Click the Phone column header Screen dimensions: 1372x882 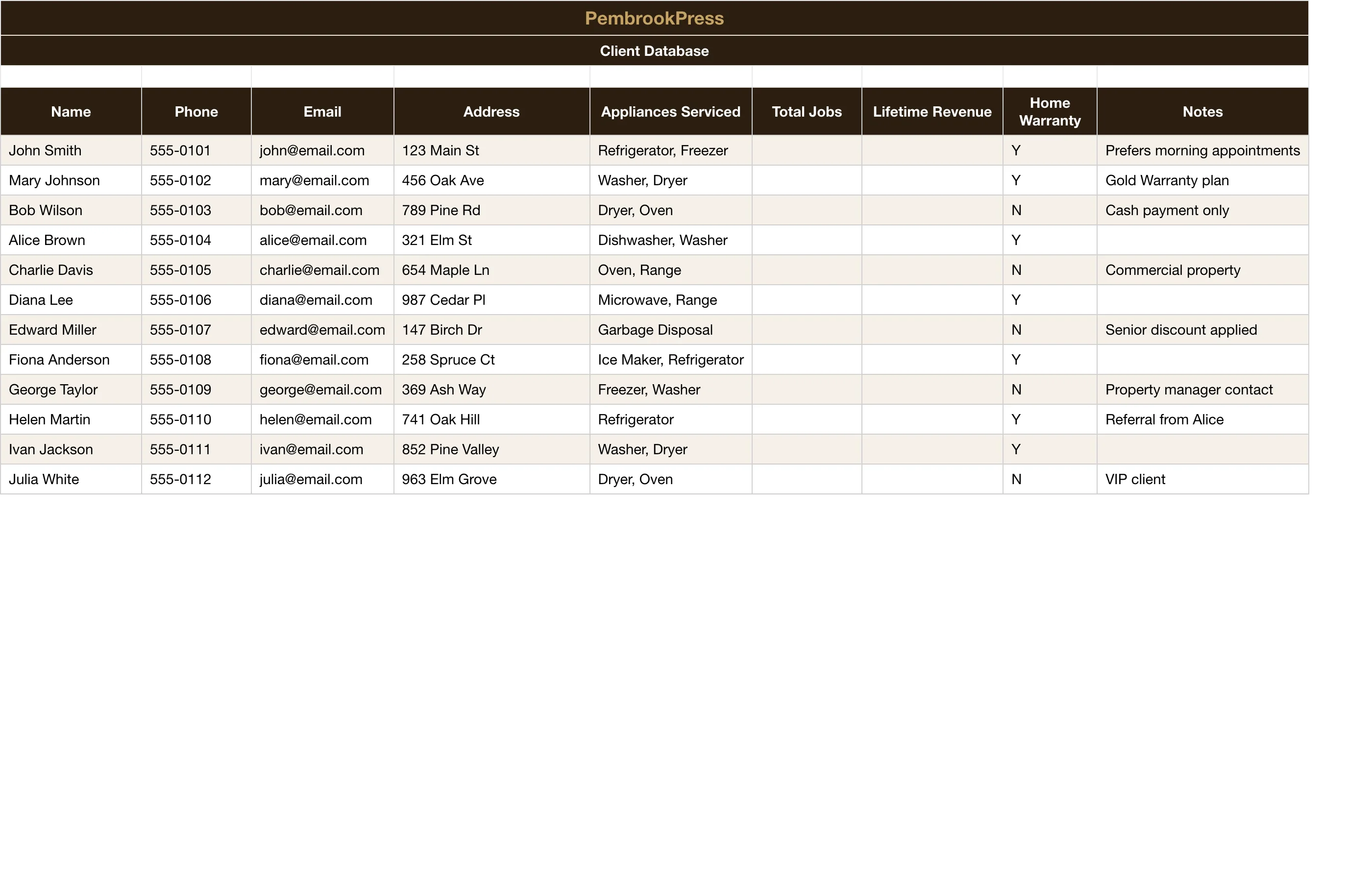pos(196,112)
